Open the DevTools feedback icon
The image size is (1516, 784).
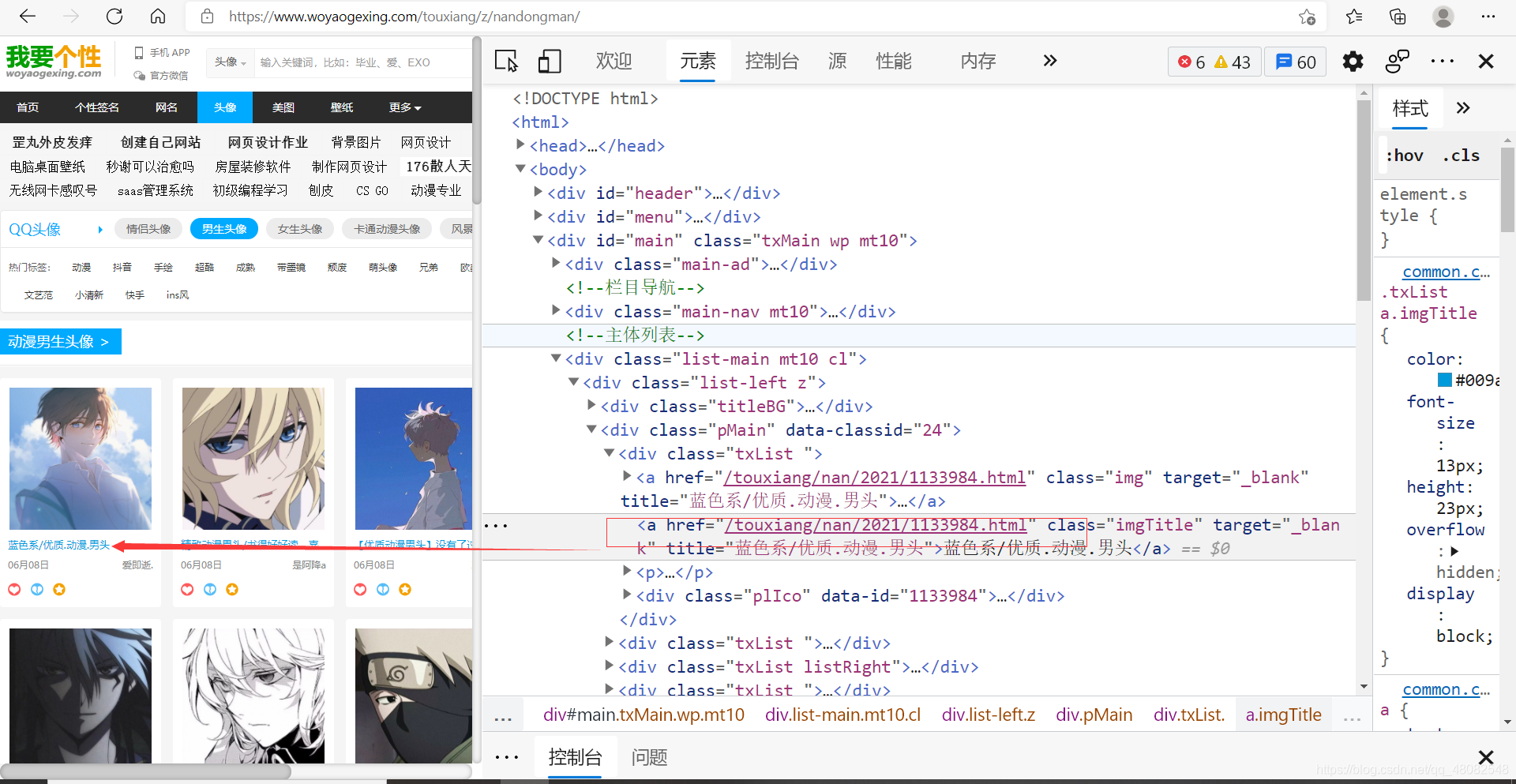click(1398, 61)
